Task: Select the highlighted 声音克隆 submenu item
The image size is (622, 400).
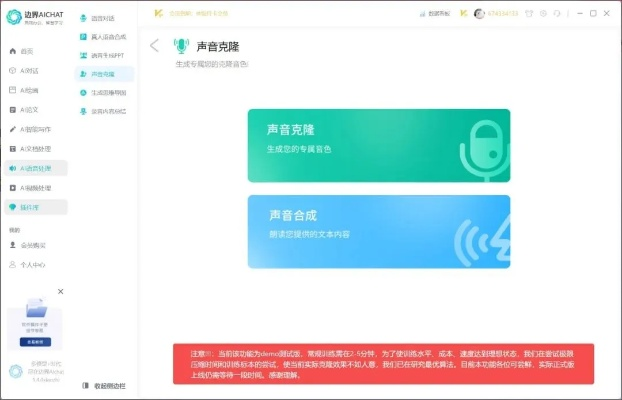Action: 104,74
